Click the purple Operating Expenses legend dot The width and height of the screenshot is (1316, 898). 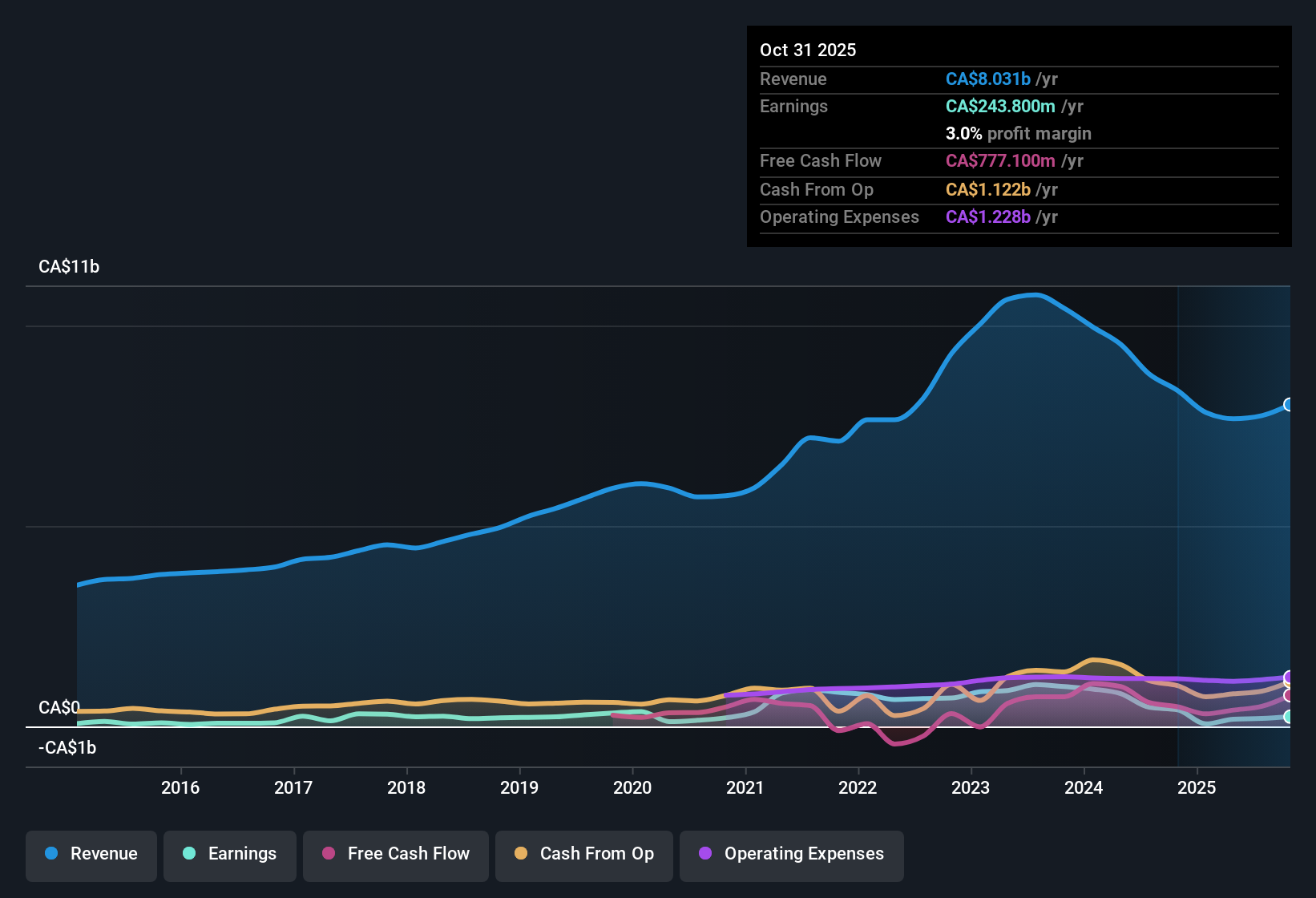(706, 854)
